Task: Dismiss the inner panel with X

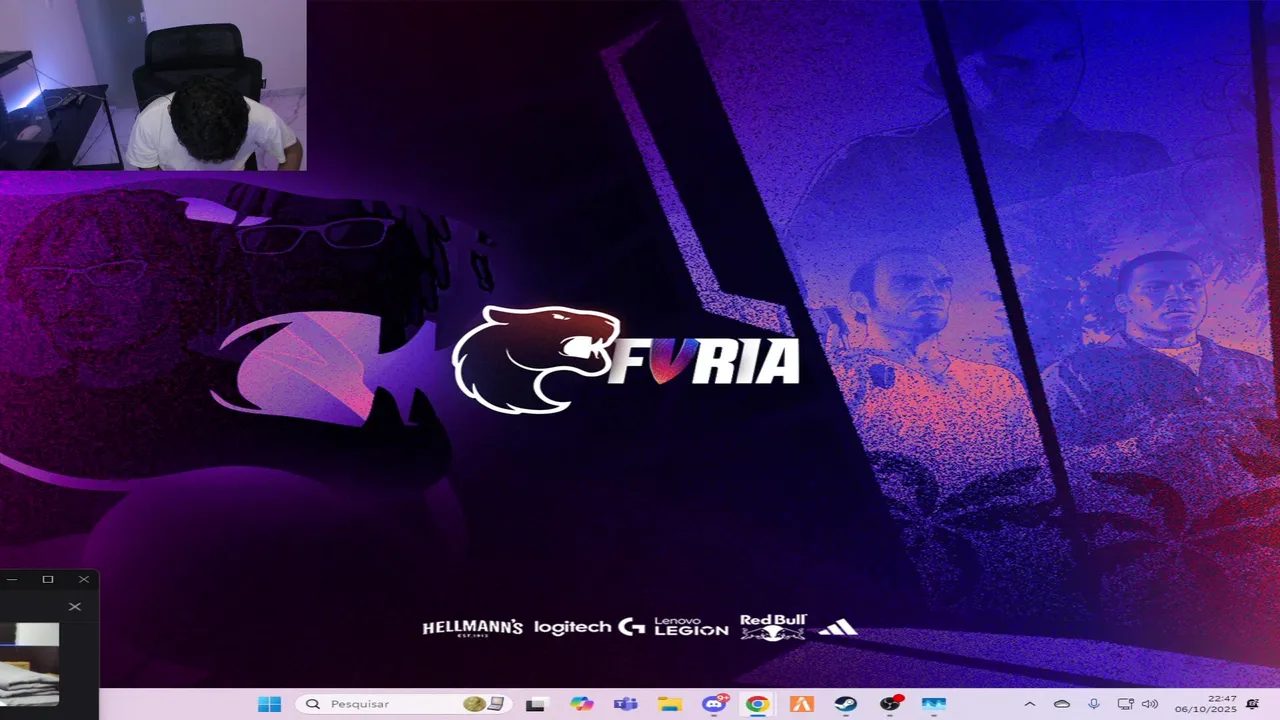Action: (x=75, y=606)
